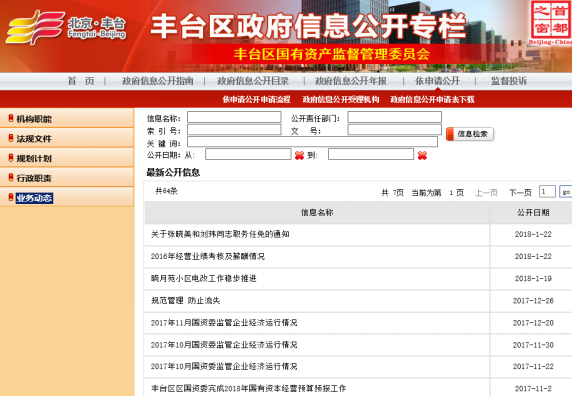
Task: Focus the 索引号 input field
Action: point(234,130)
